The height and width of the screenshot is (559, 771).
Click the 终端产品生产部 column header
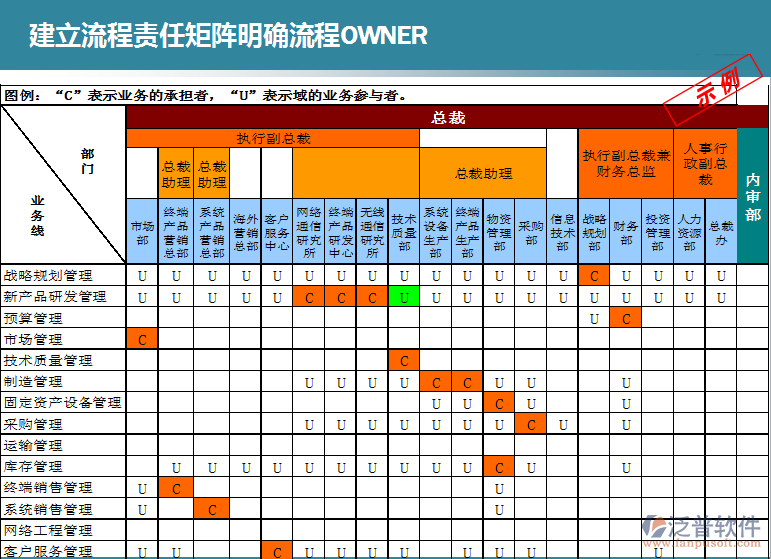point(467,231)
